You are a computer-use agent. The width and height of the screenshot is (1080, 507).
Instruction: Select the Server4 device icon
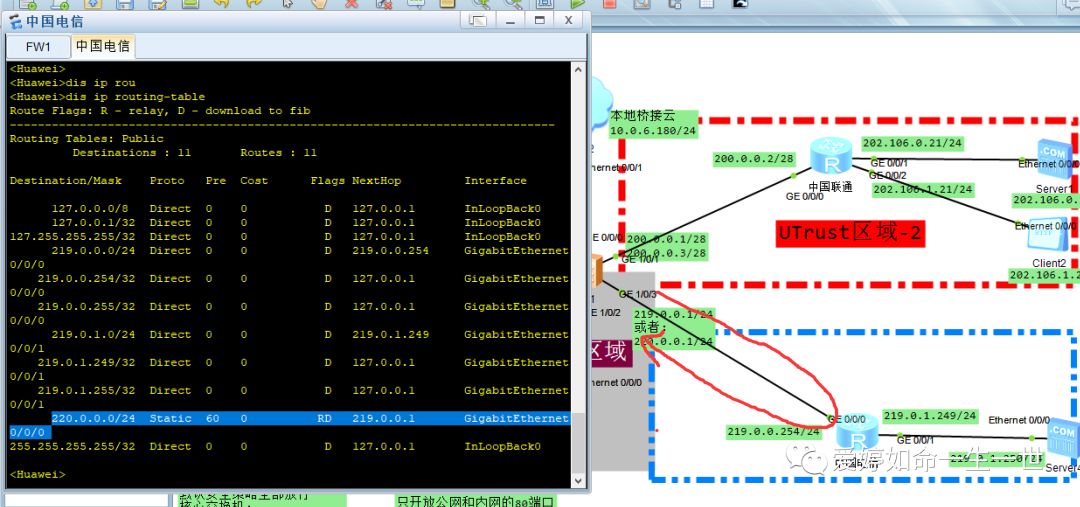tap(1063, 439)
